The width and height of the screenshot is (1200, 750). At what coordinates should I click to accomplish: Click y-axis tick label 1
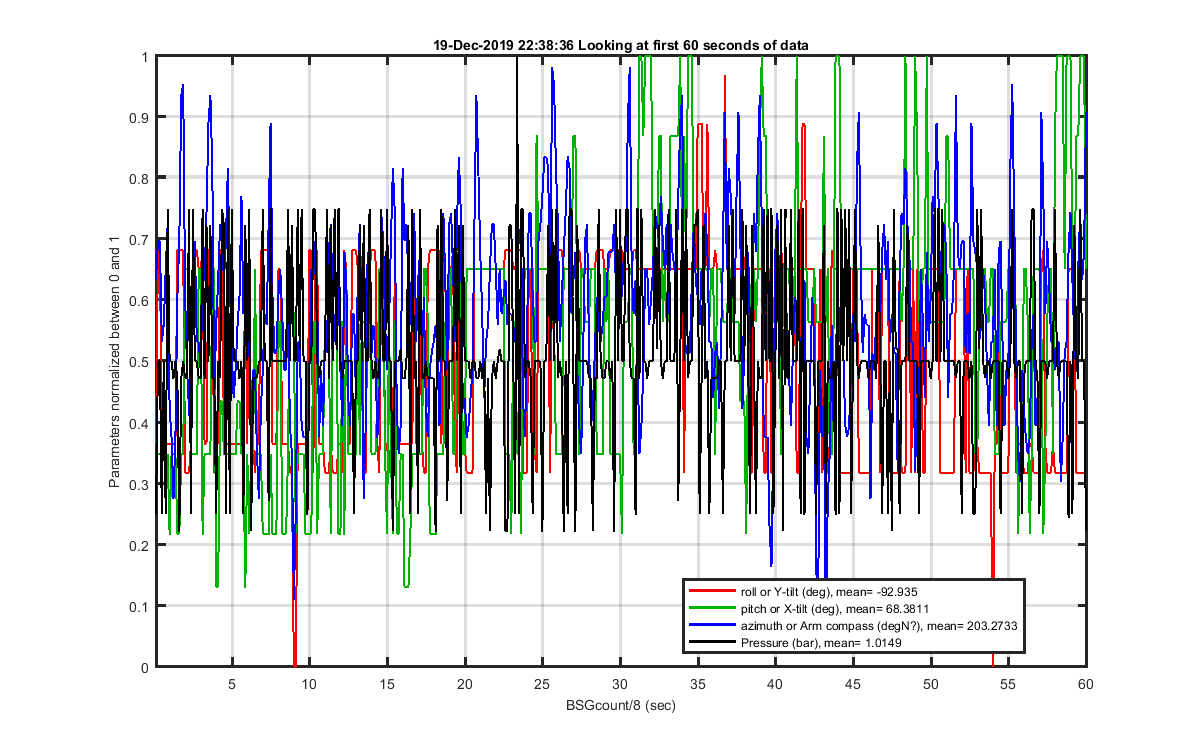click(x=144, y=57)
